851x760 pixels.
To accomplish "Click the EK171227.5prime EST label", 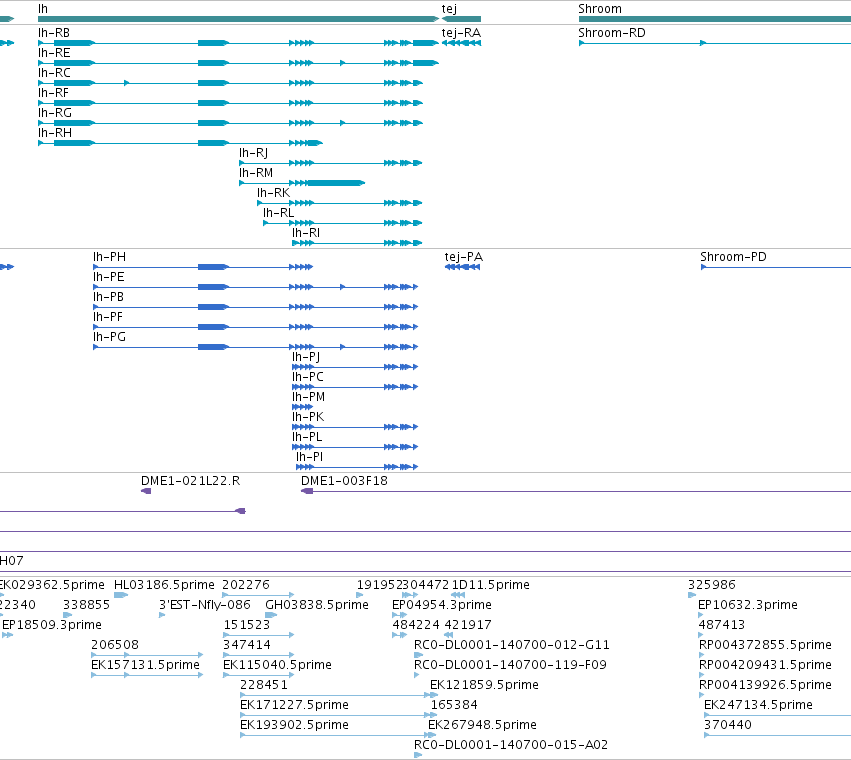I will pos(294,705).
